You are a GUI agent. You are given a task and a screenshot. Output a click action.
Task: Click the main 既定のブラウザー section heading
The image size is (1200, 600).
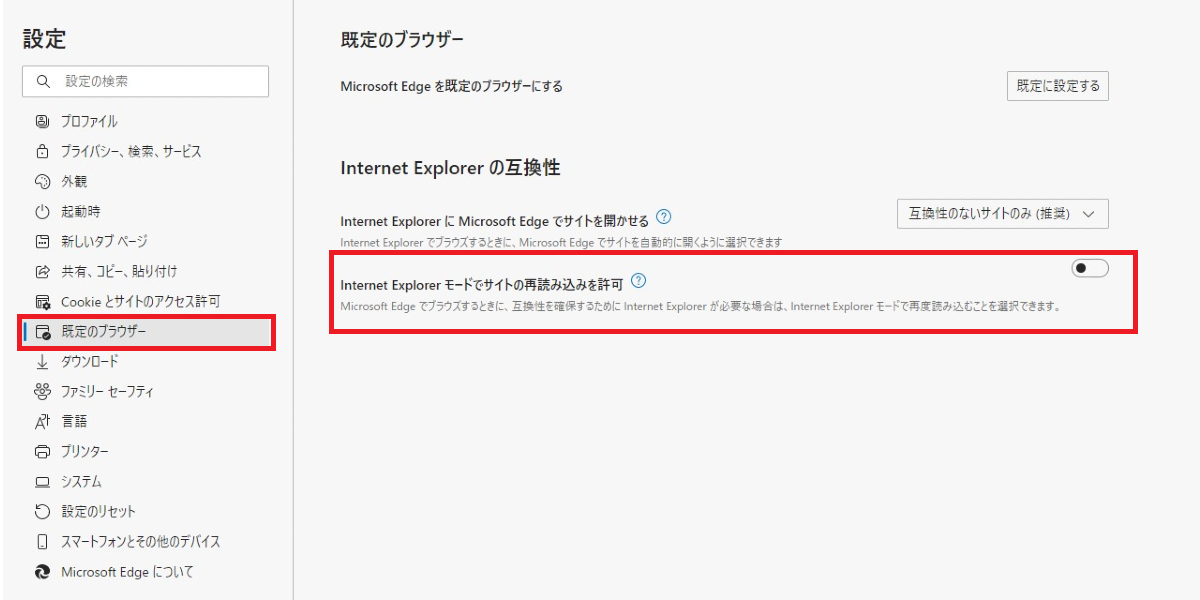pyautogui.click(x=402, y=40)
